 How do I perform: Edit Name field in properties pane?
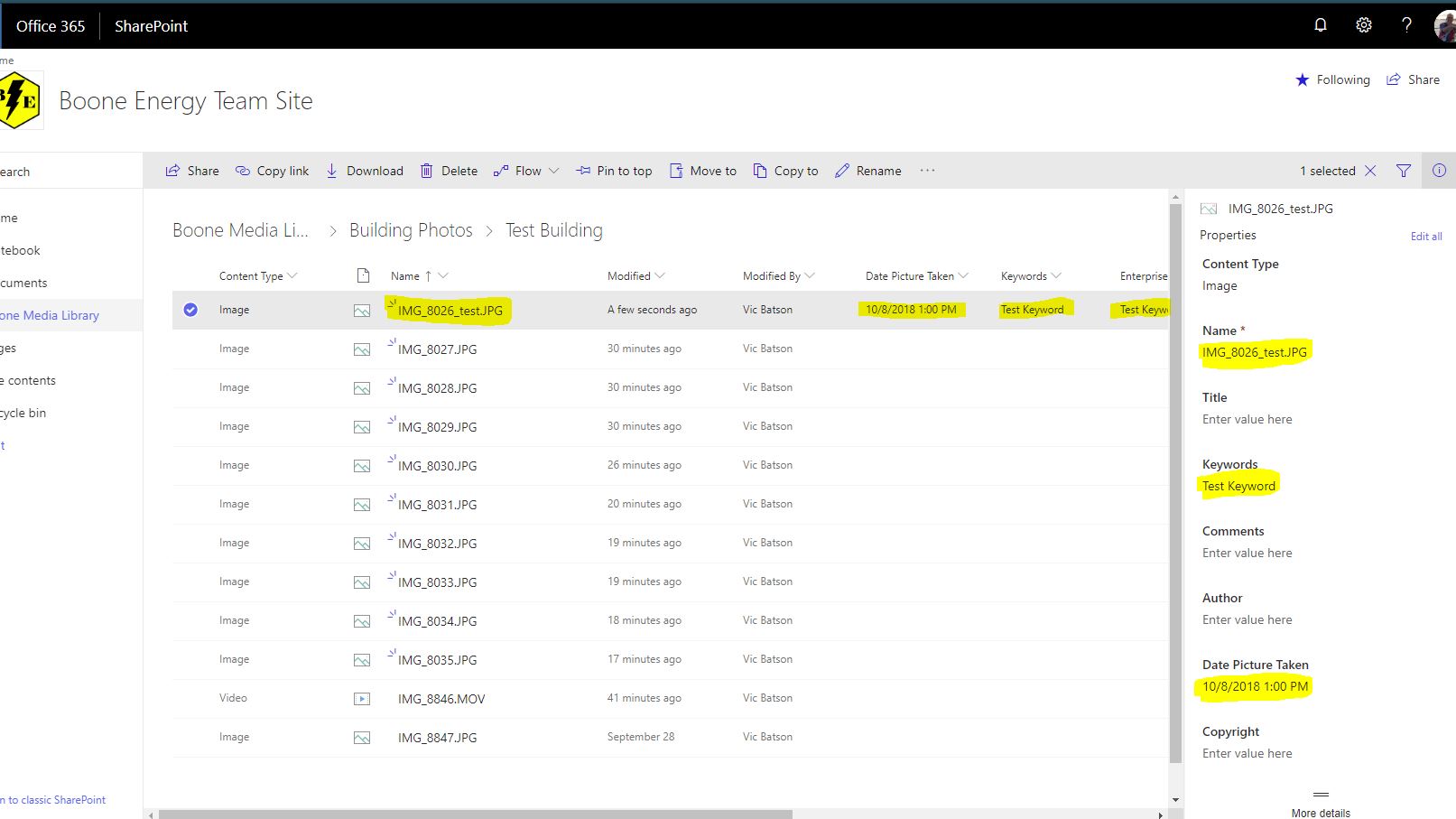pyautogui.click(x=1255, y=352)
